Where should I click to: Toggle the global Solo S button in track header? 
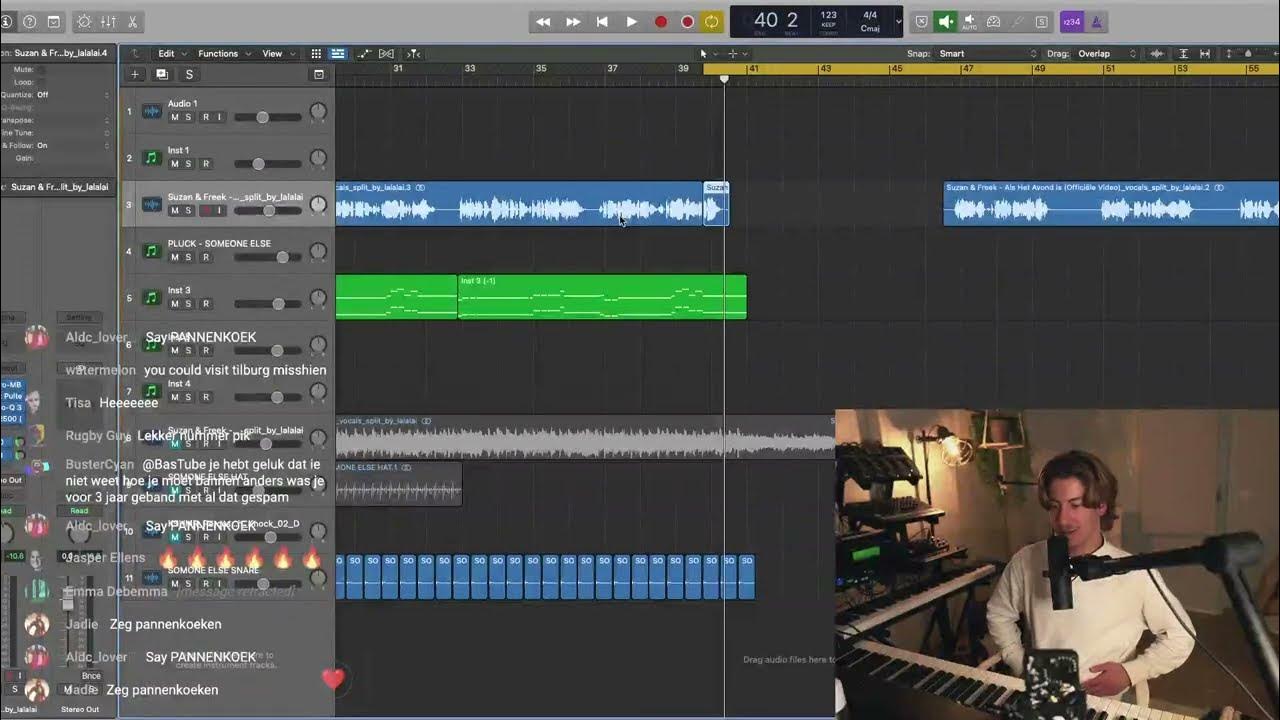click(x=189, y=74)
